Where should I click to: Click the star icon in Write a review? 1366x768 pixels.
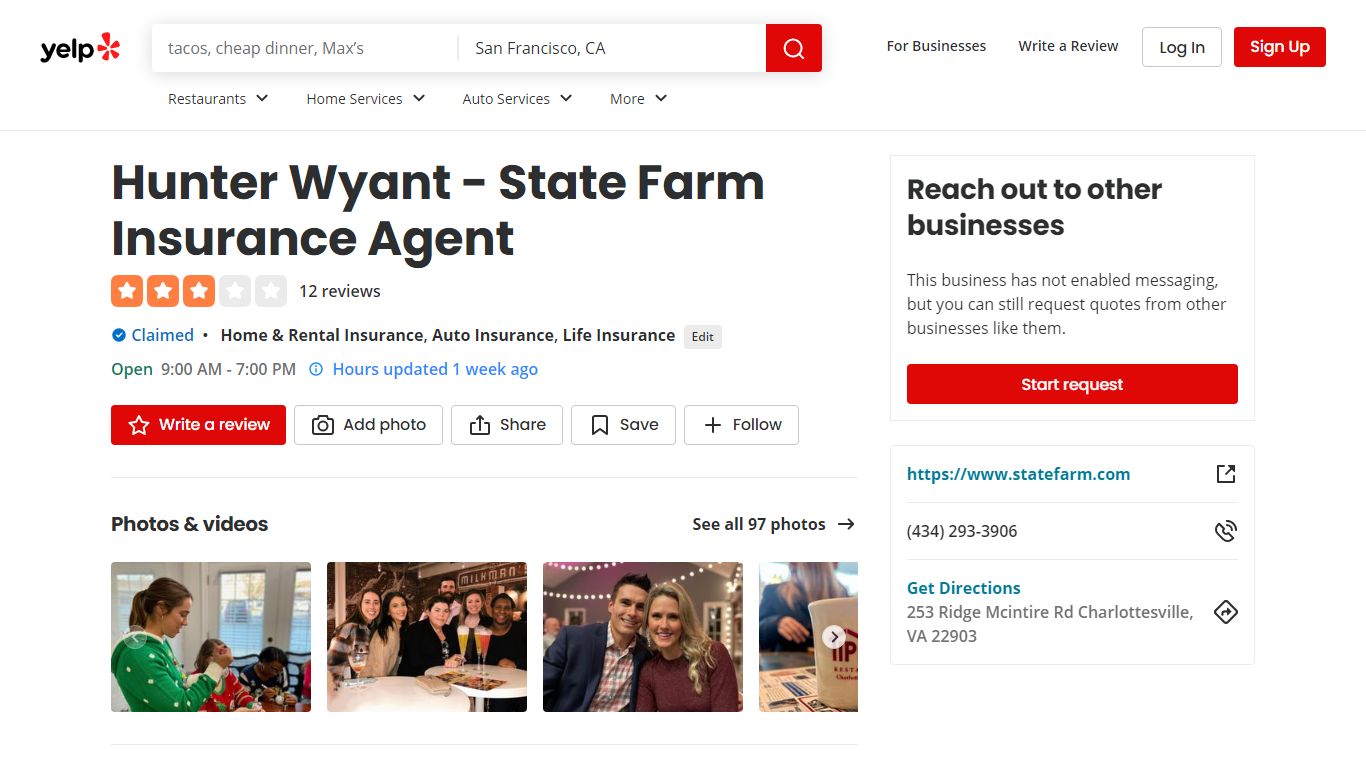click(139, 425)
